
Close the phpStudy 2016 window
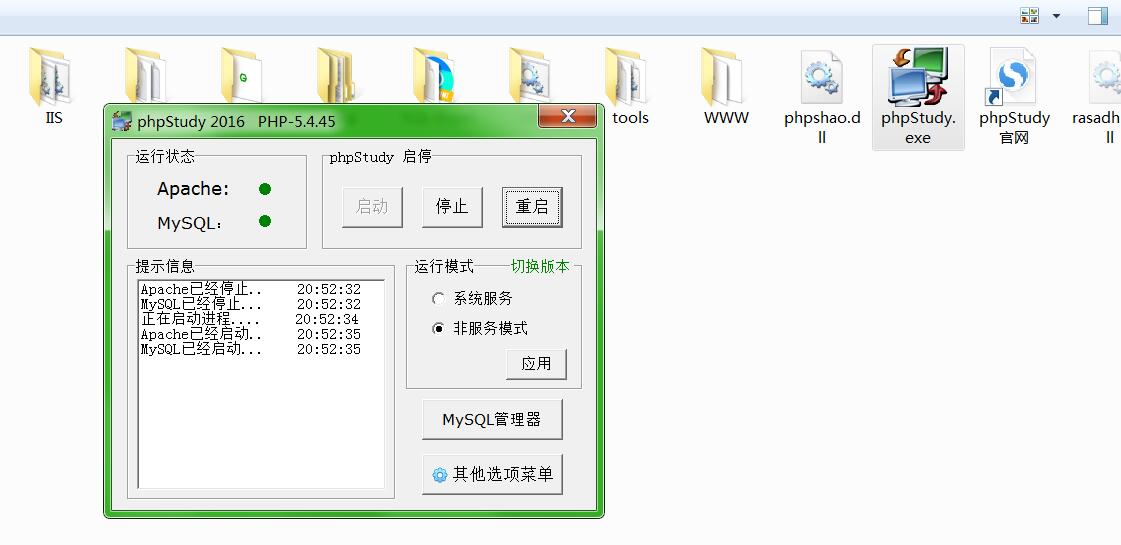tap(568, 116)
